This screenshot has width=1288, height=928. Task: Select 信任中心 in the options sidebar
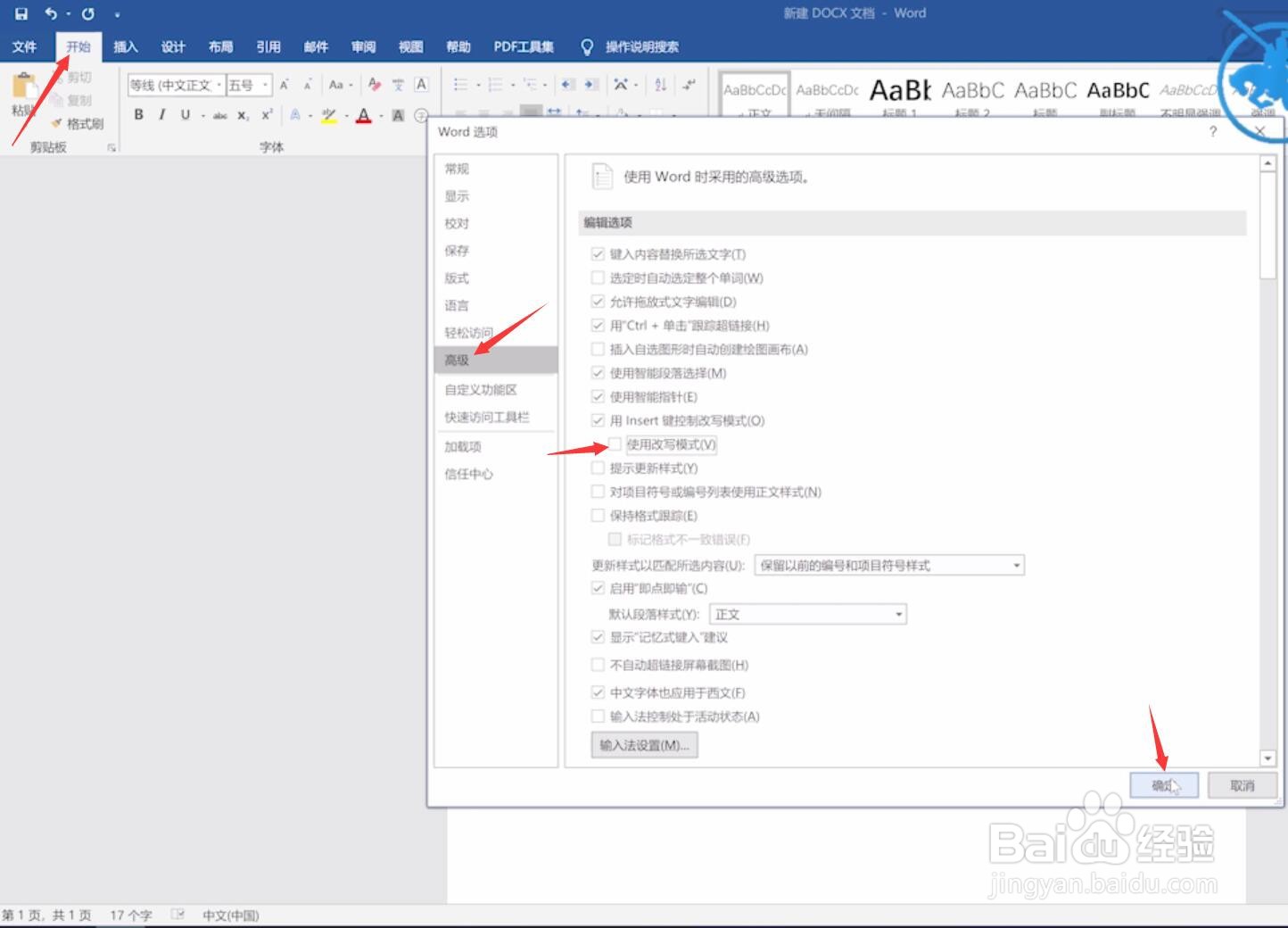(x=469, y=474)
